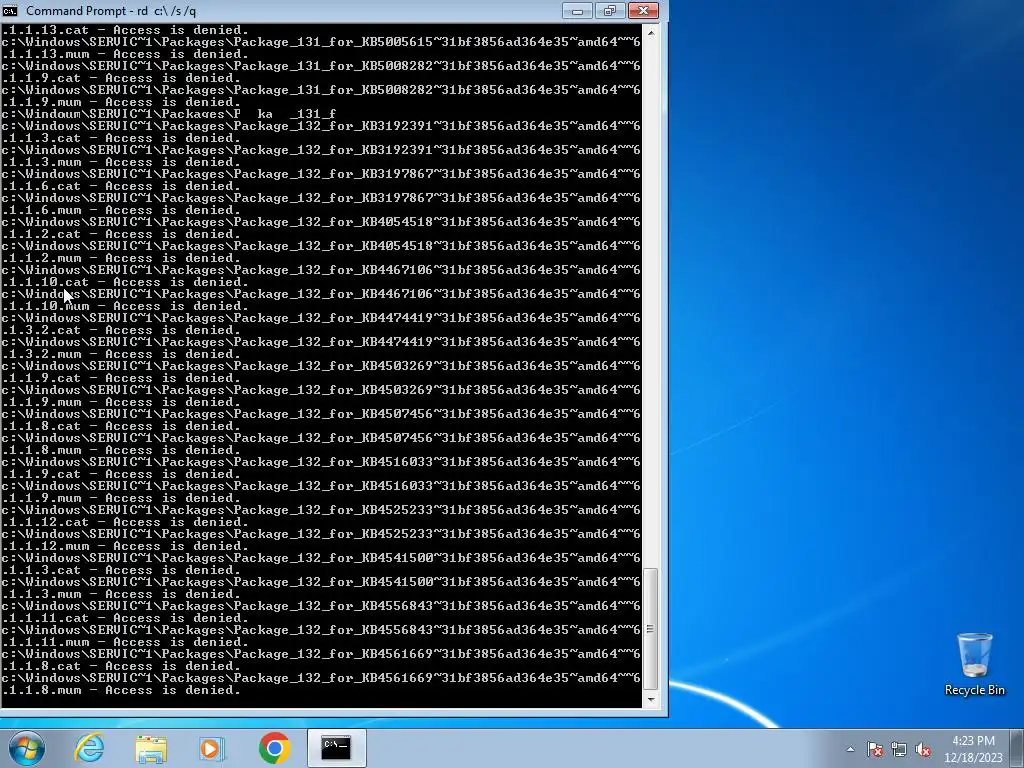Click the '.1.3.2.cat - Access is denied' line

click(x=121, y=330)
